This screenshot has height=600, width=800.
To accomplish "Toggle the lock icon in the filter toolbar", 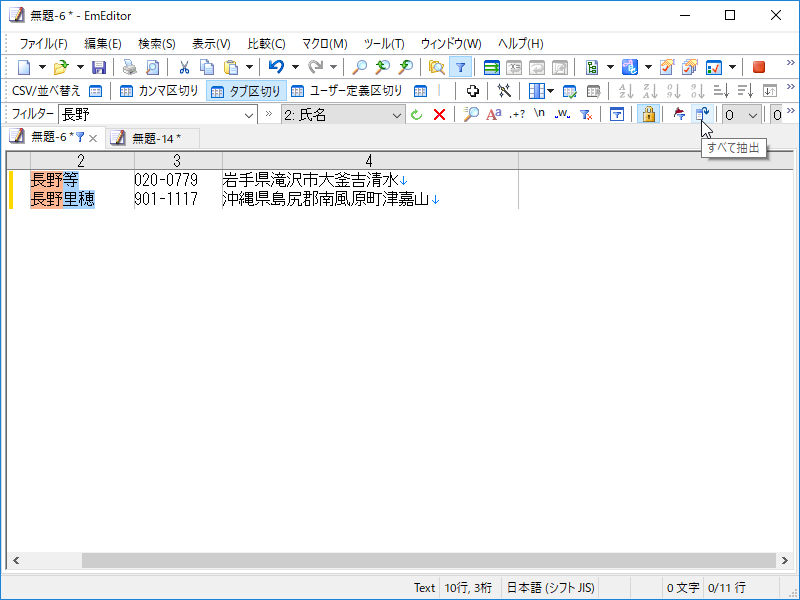I will (x=648, y=113).
